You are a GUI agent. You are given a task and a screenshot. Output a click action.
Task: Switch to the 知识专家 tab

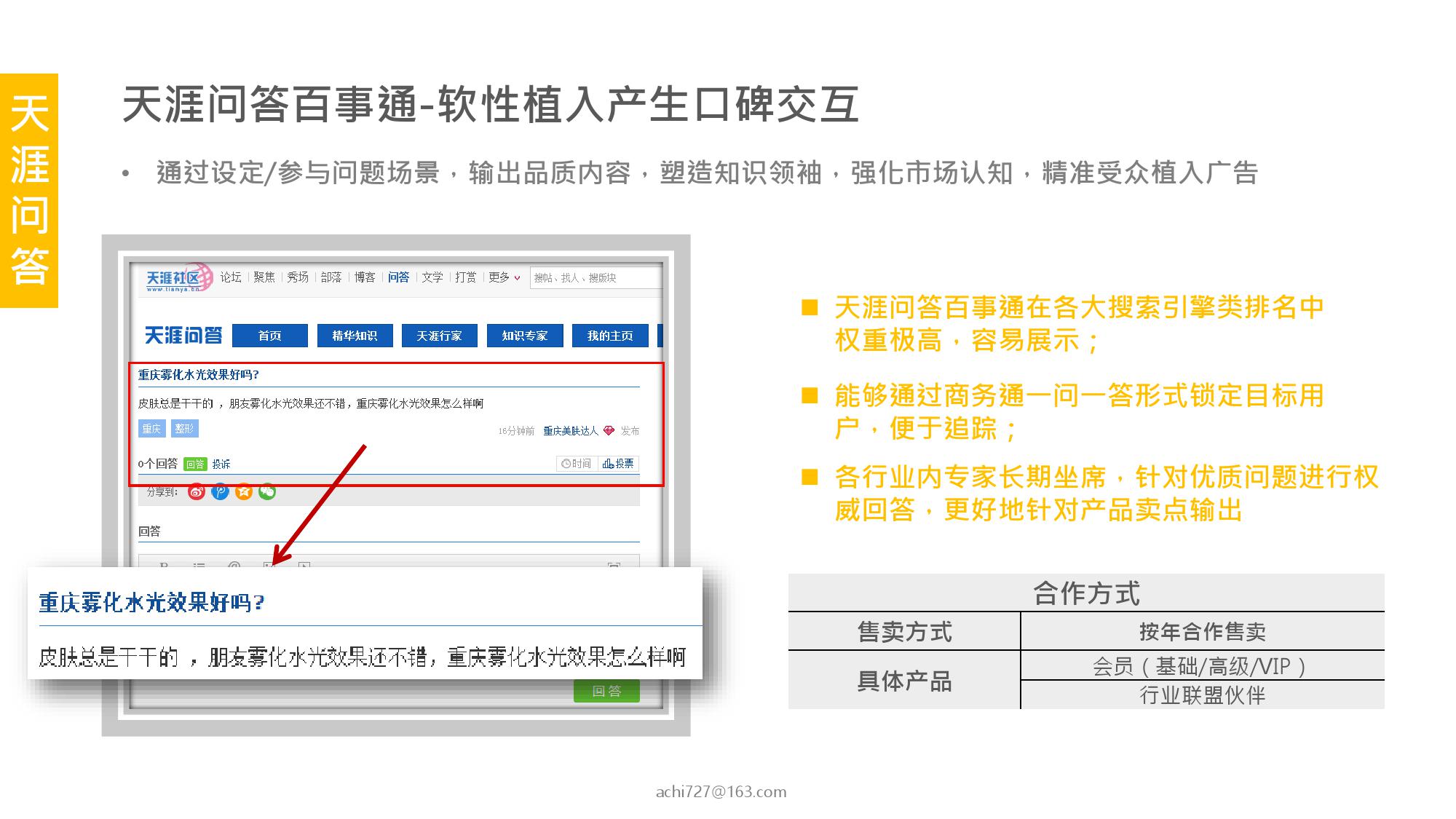pyautogui.click(x=525, y=336)
